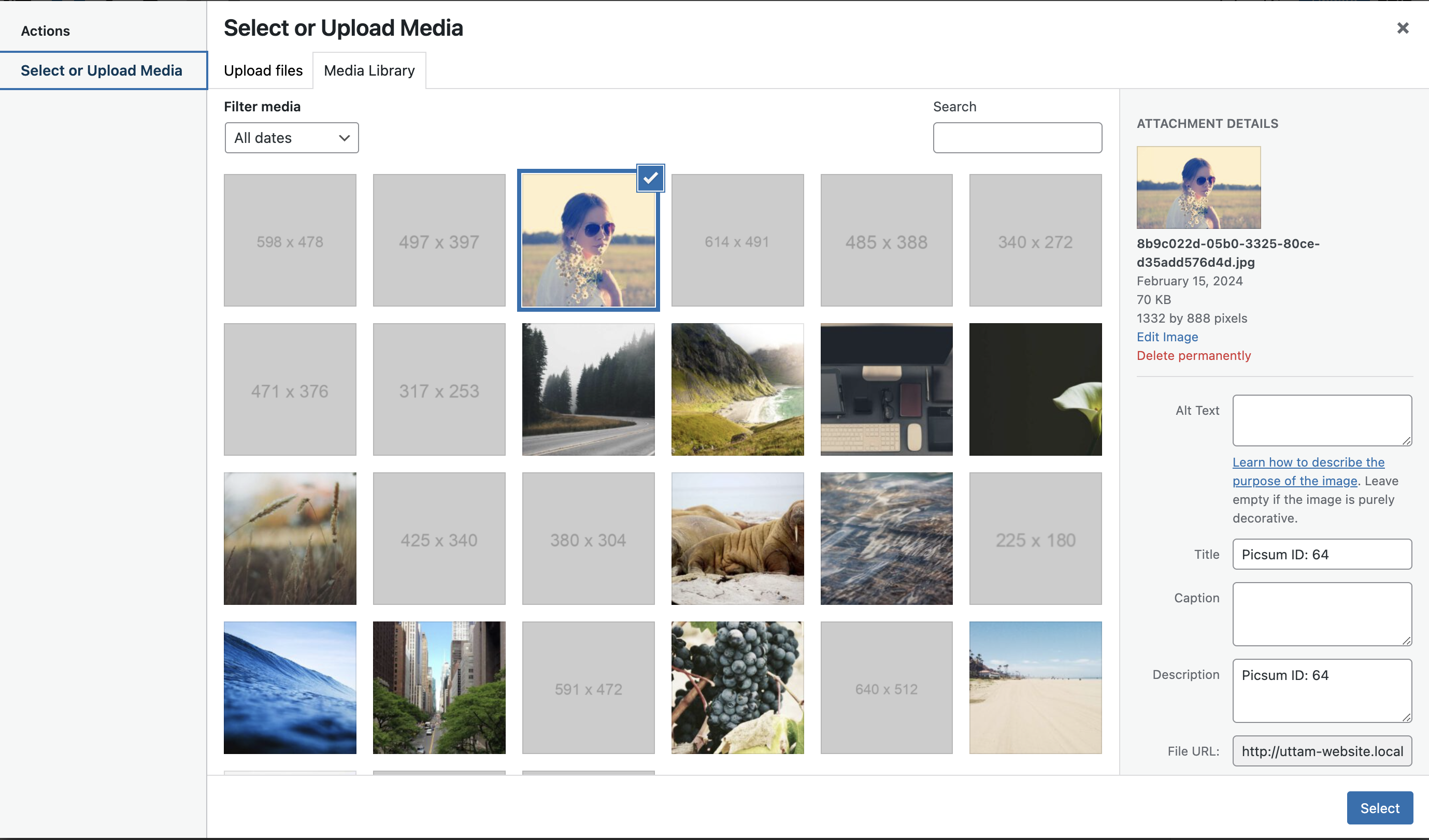Click in the Alt Text input field
This screenshot has width=1429, height=840.
coord(1321,419)
